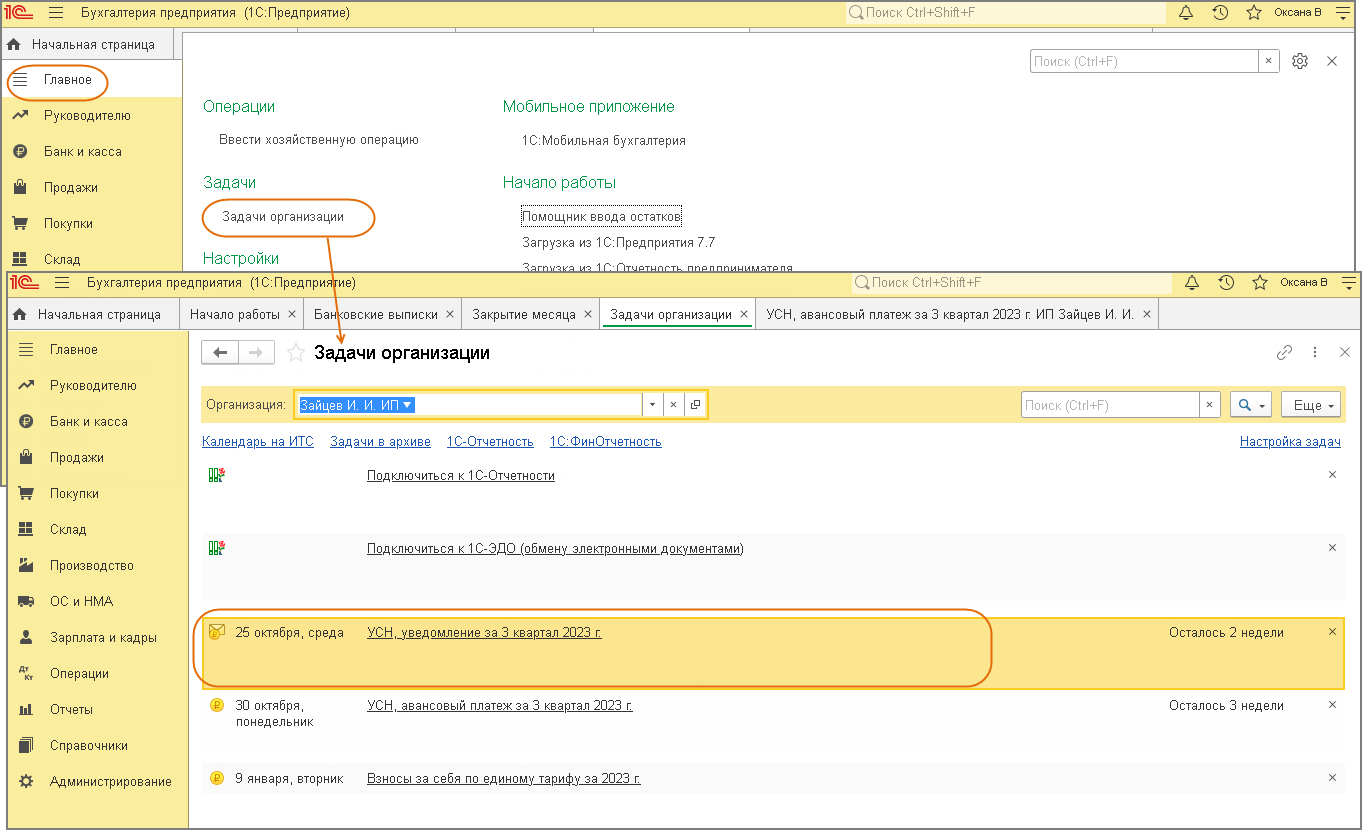The height and width of the screenshot is (834, 1364).
Task: Dismiss the Подключиться к 1С-ЭДО task
Action: pyautogui.click(x=1332, y=548)
